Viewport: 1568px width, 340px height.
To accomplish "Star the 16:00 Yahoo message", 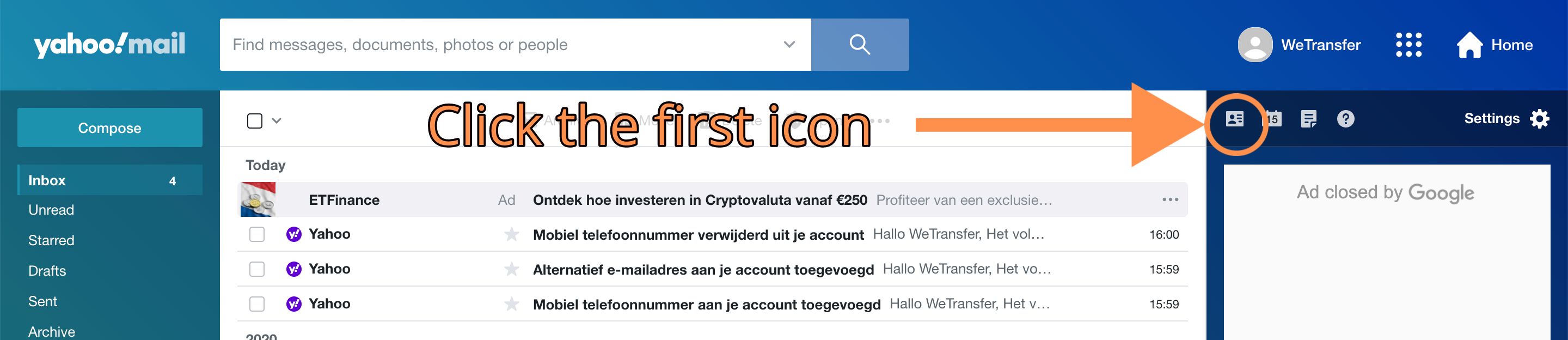I will click(511, 234).
